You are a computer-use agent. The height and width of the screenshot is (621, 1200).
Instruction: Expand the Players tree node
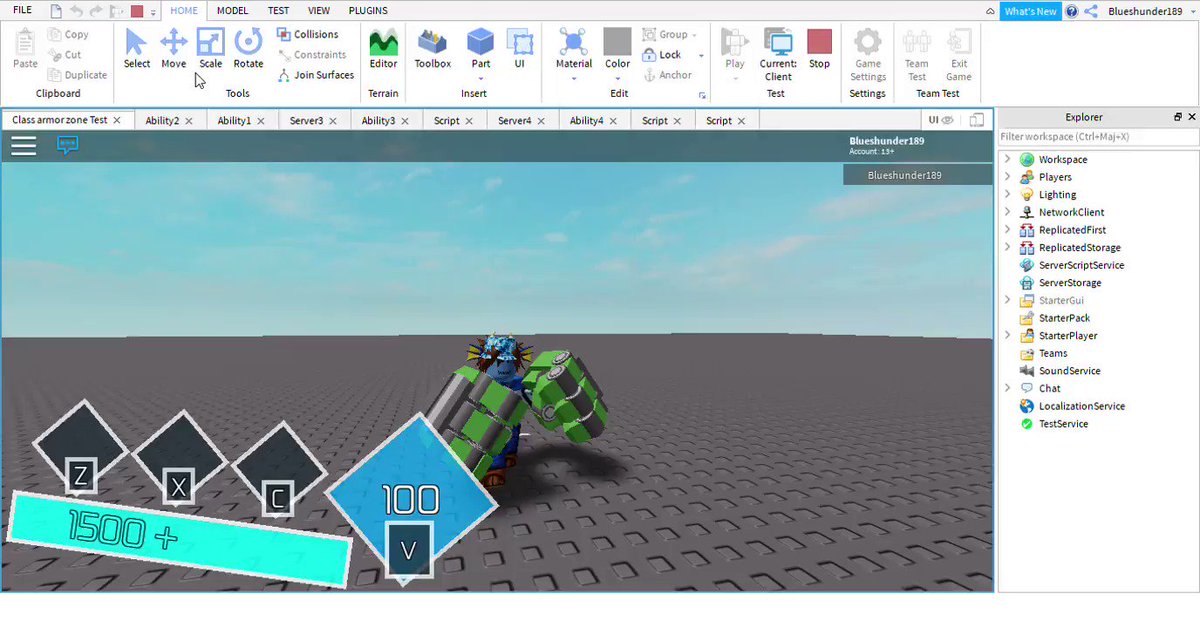(x=1007, y=177)
